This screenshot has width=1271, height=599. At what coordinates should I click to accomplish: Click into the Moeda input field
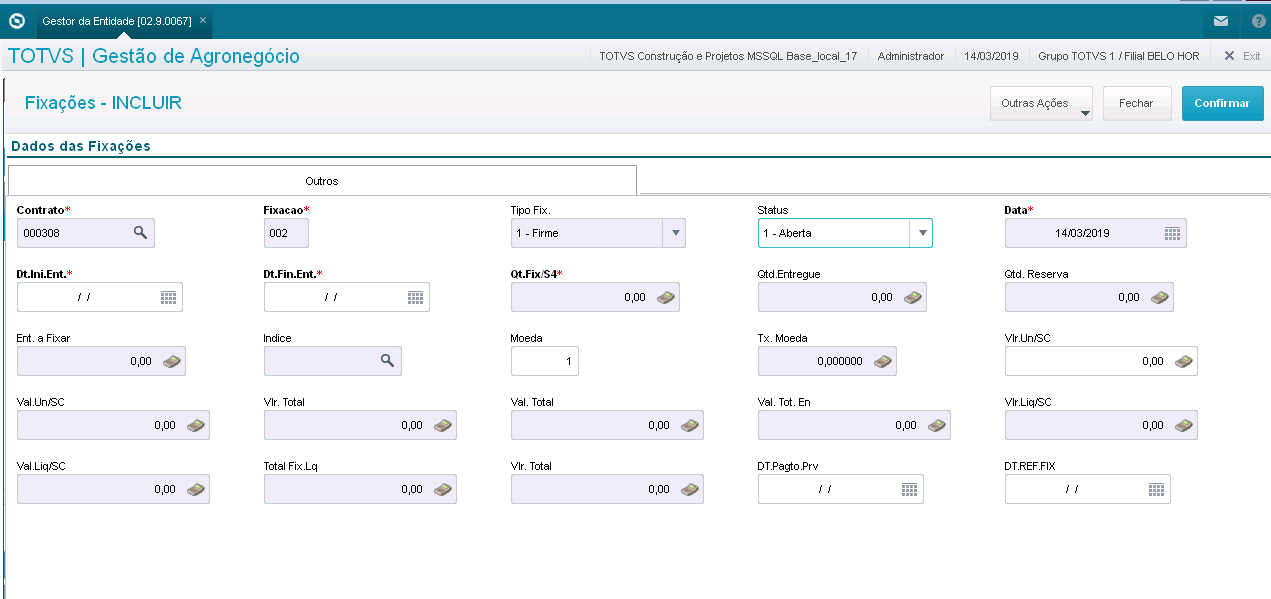point(544,361)
